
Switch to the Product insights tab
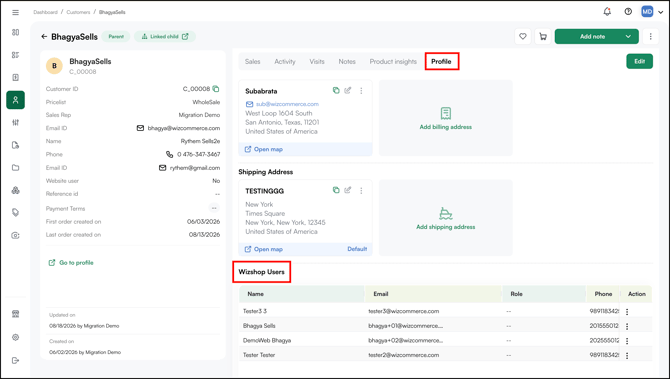click(x=393, y=62)
